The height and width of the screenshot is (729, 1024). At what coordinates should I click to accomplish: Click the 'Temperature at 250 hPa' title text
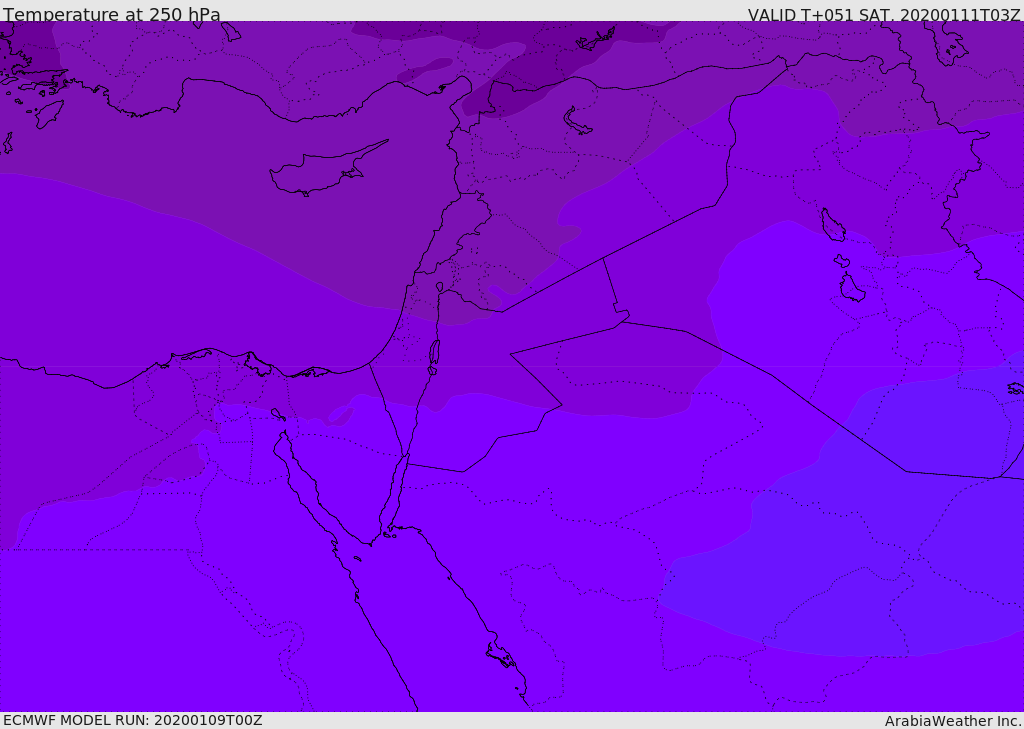click(112, 14)
